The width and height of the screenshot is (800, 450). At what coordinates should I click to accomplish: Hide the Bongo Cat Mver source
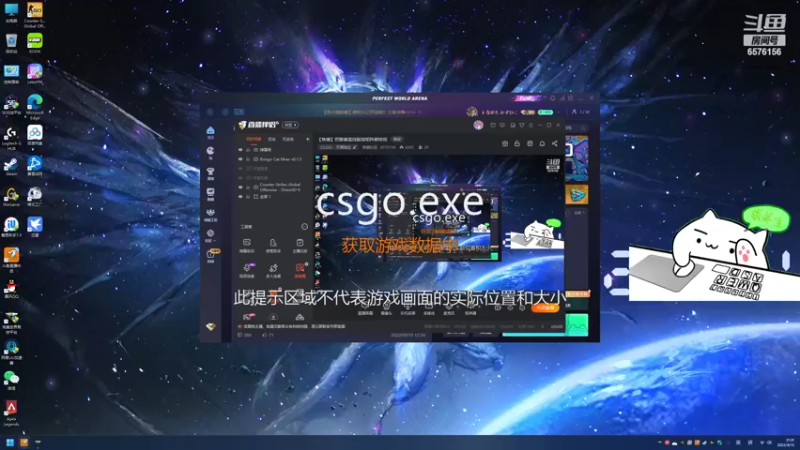tap(240, 159)
